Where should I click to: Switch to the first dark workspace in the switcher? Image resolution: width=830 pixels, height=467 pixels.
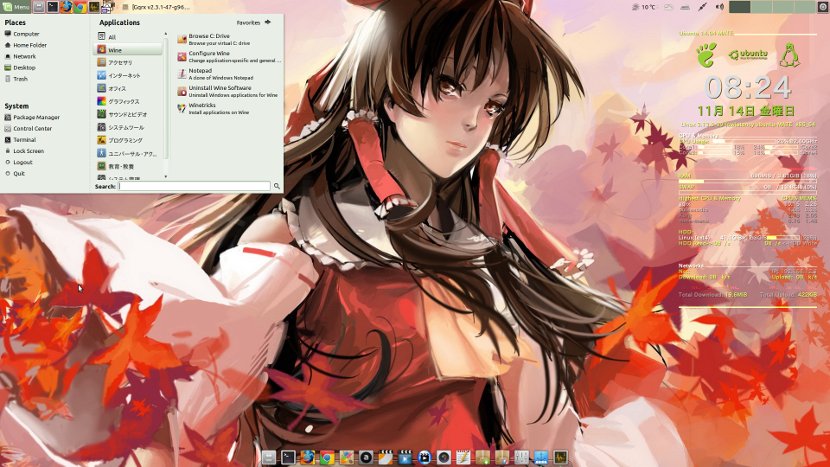(x=739, y=7)
